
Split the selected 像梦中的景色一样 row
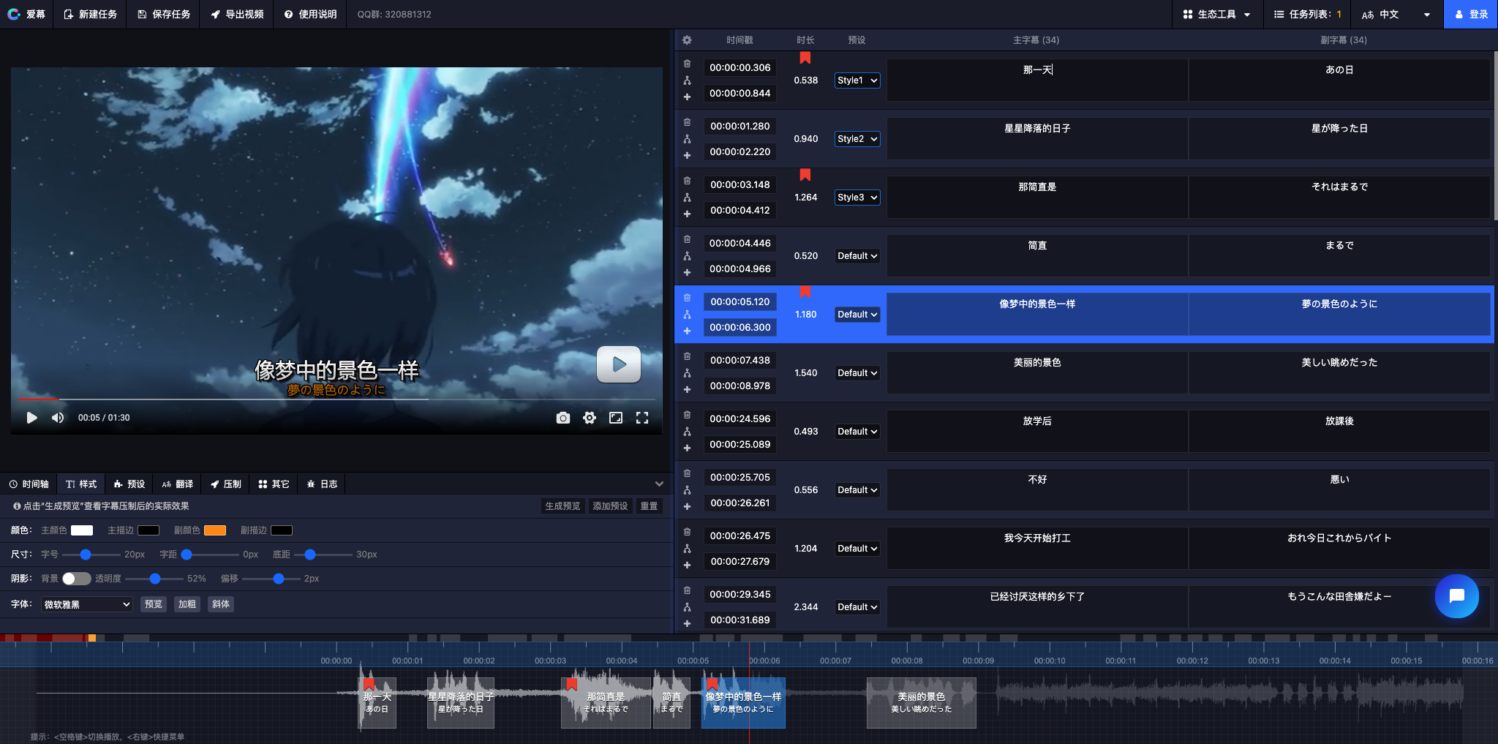point(687,314)
